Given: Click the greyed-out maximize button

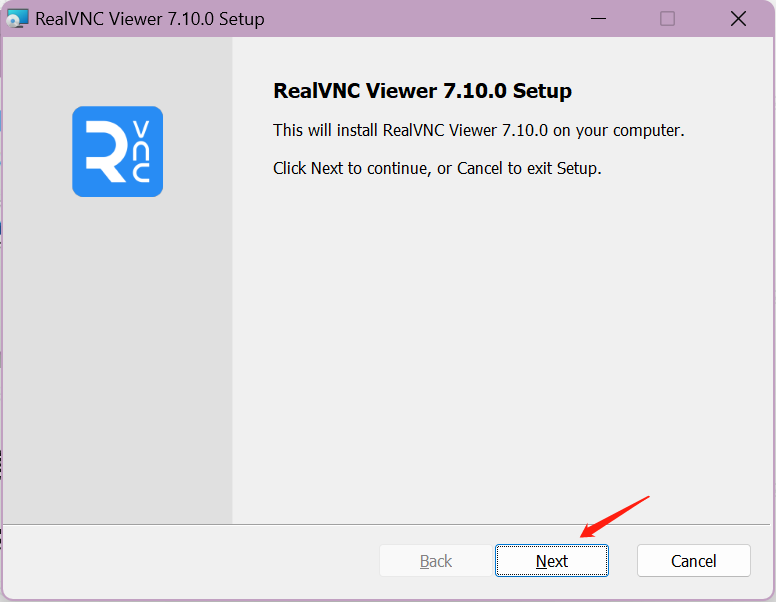Looking at the screenshot, I should (668, 19).
